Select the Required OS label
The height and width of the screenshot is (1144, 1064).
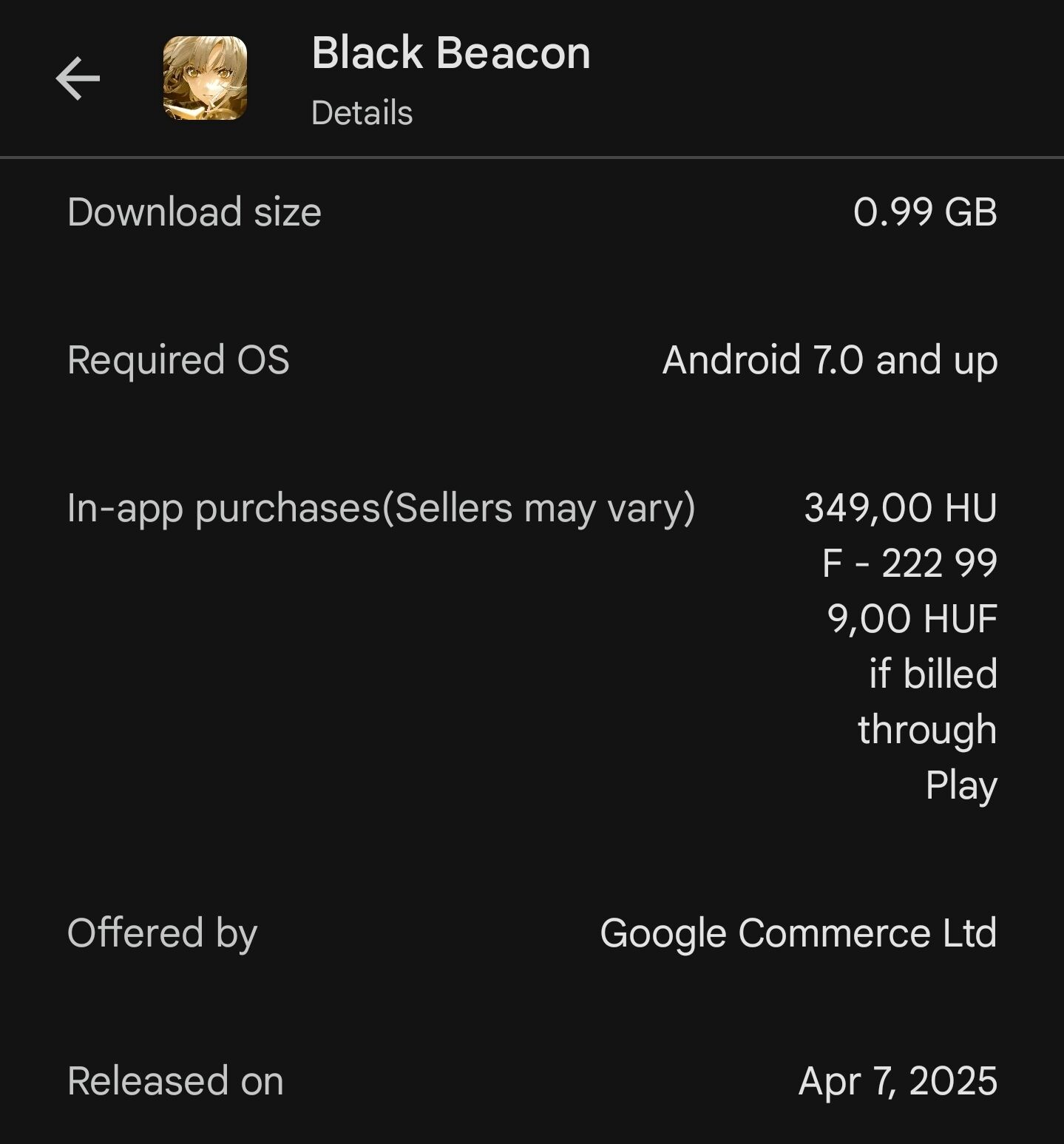pyautogui.click(x=178, y=360)
